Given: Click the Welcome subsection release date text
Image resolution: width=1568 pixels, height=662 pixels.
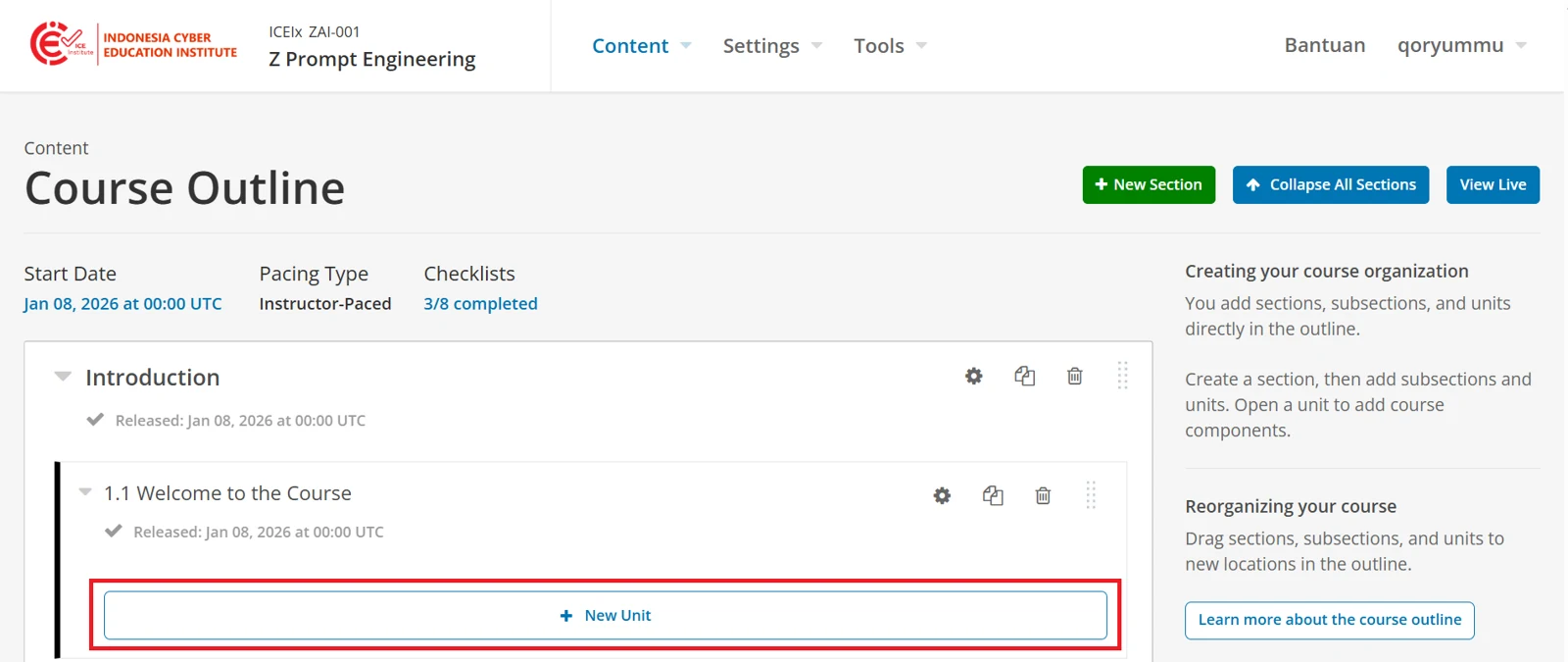Looking at the screenshot, I should tap(259, 533).
